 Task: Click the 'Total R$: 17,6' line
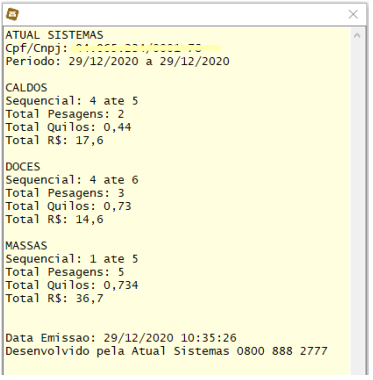(55, 140)
